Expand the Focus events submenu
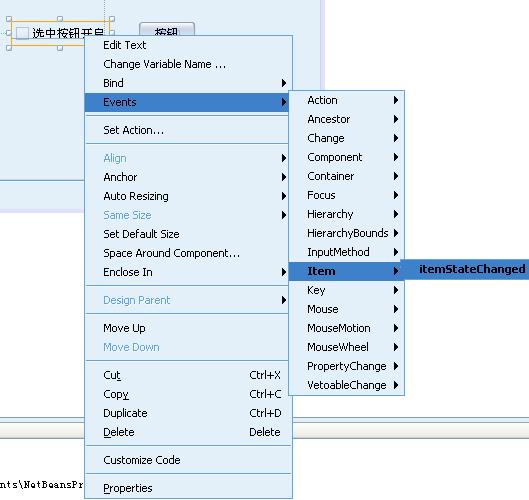 click(346, 195)
